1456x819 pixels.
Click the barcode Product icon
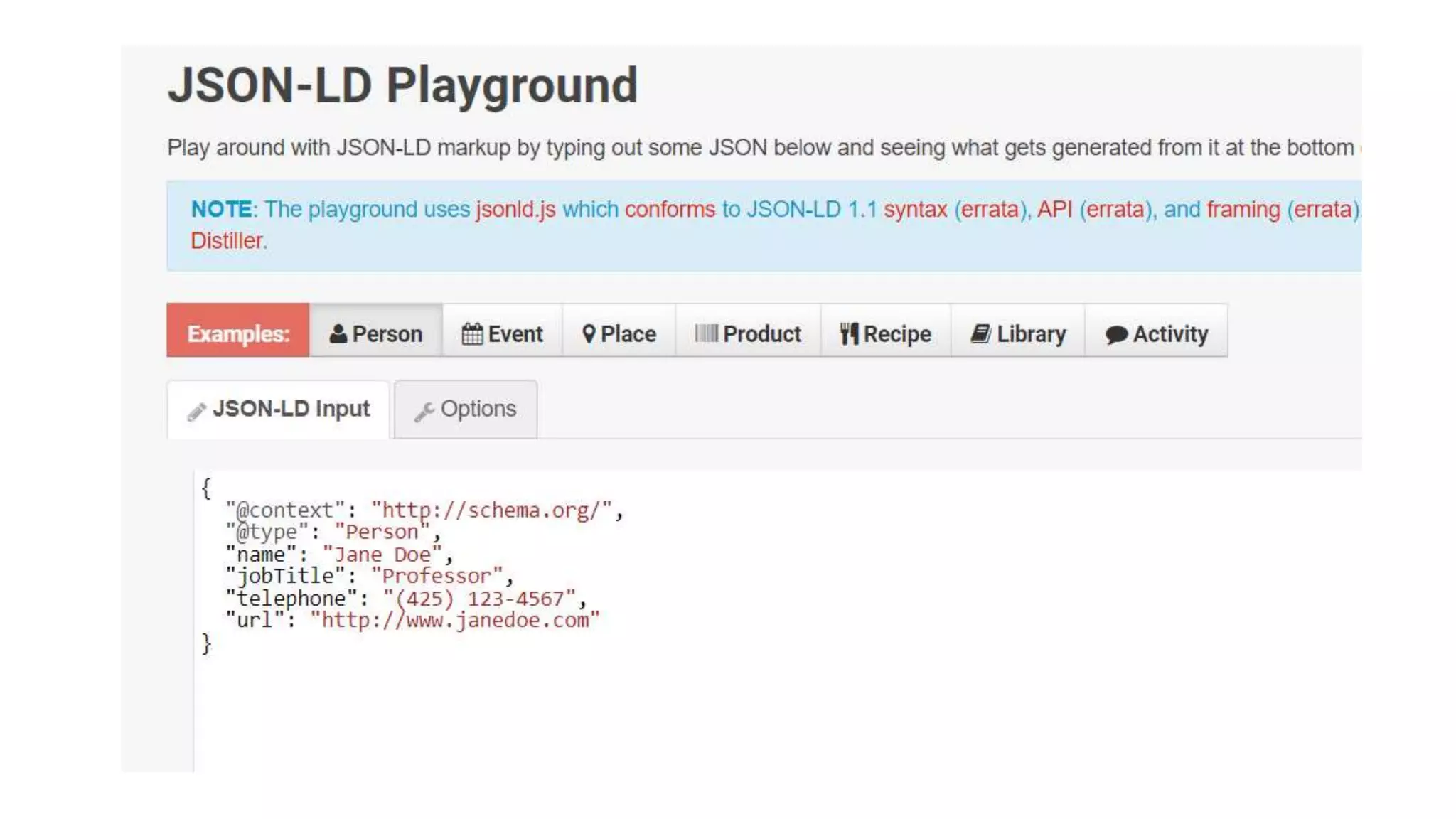[x=706, y=333]
